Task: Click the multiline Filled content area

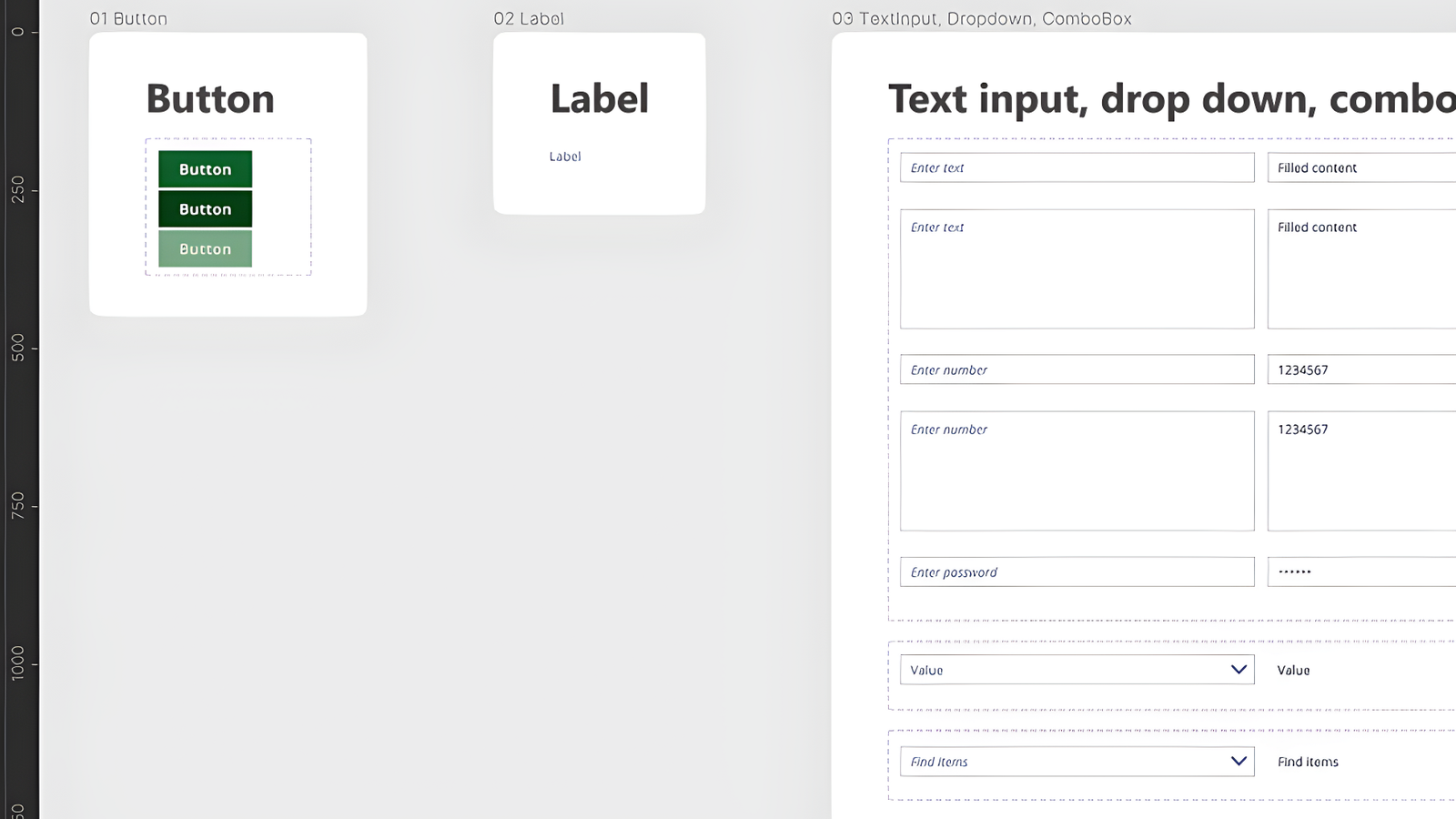Action: (x=1361, y=269)
